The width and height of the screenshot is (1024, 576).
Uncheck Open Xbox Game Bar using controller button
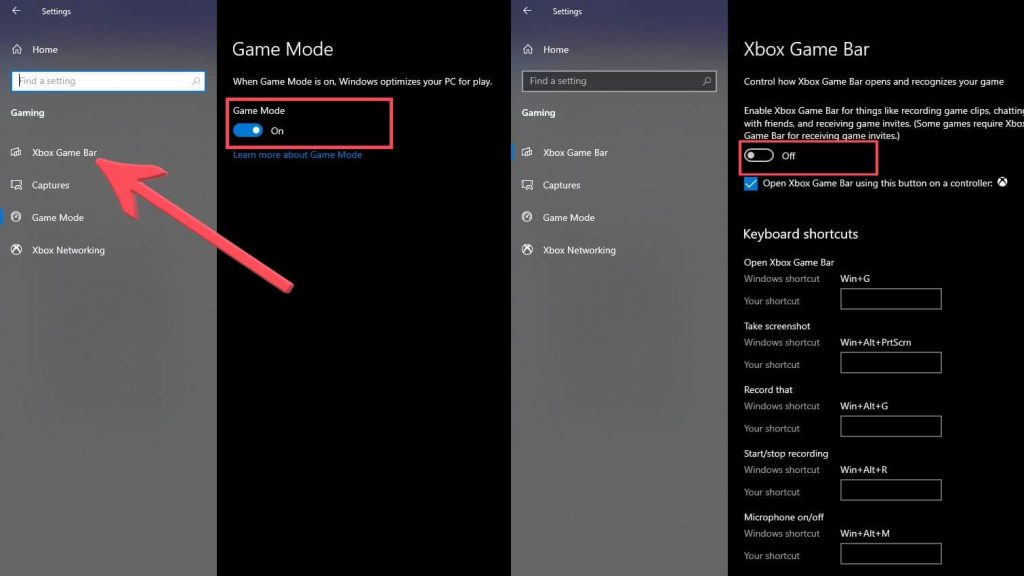coord(750,184)
